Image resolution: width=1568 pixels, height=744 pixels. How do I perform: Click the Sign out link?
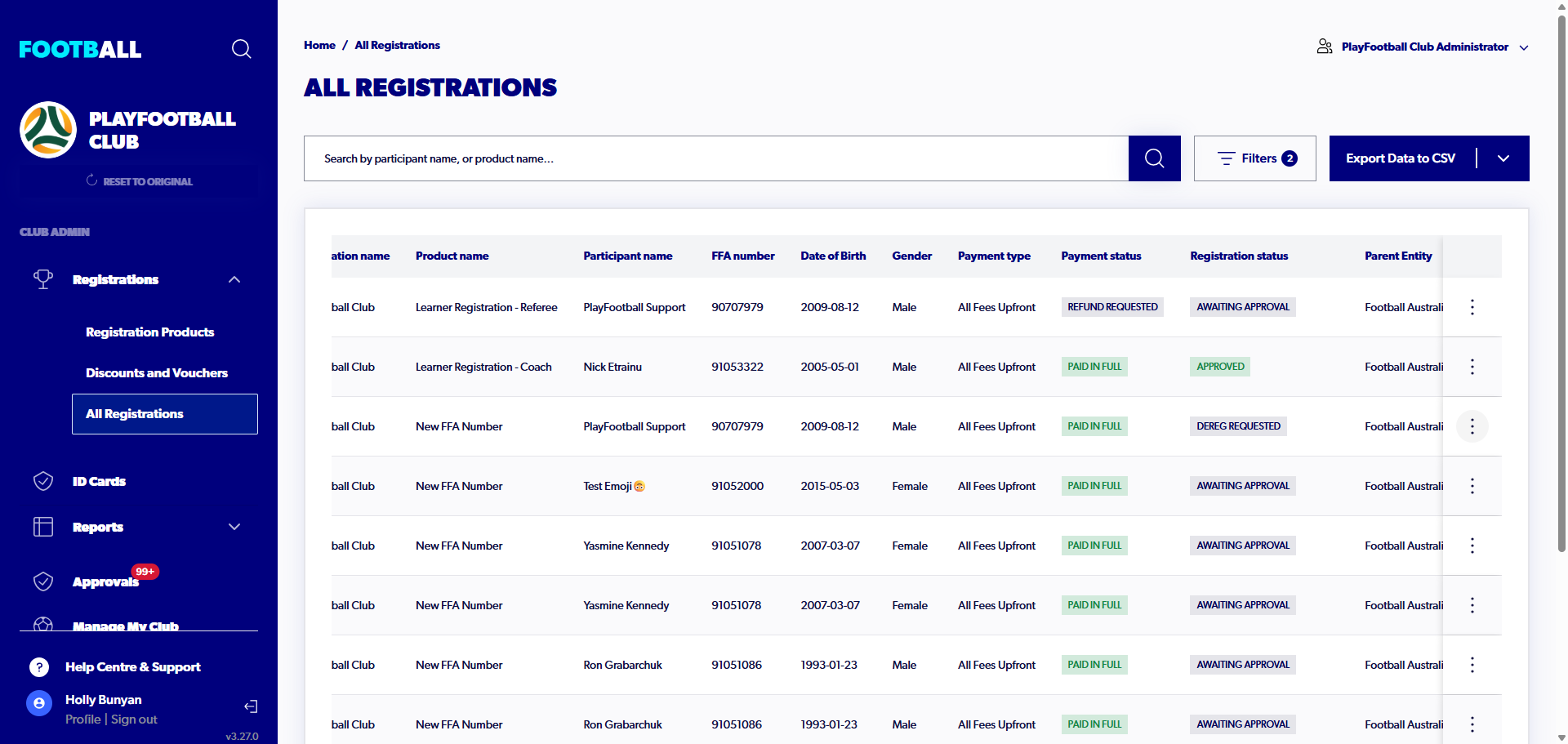click(134, 719)
